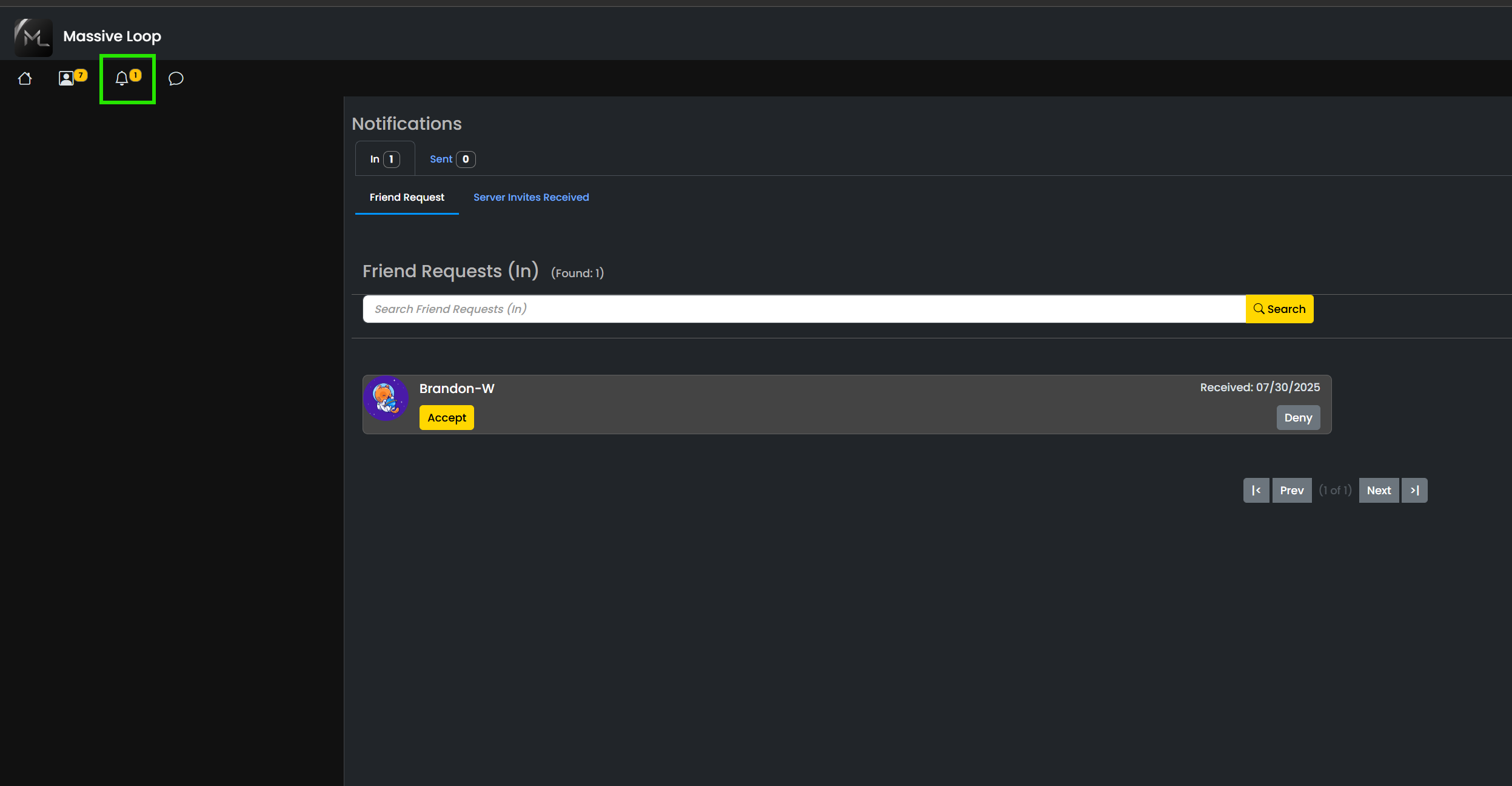This screenshot has width=1512, height=786.
Task: Switch to the Sent notifications tab
Action: 452,159
